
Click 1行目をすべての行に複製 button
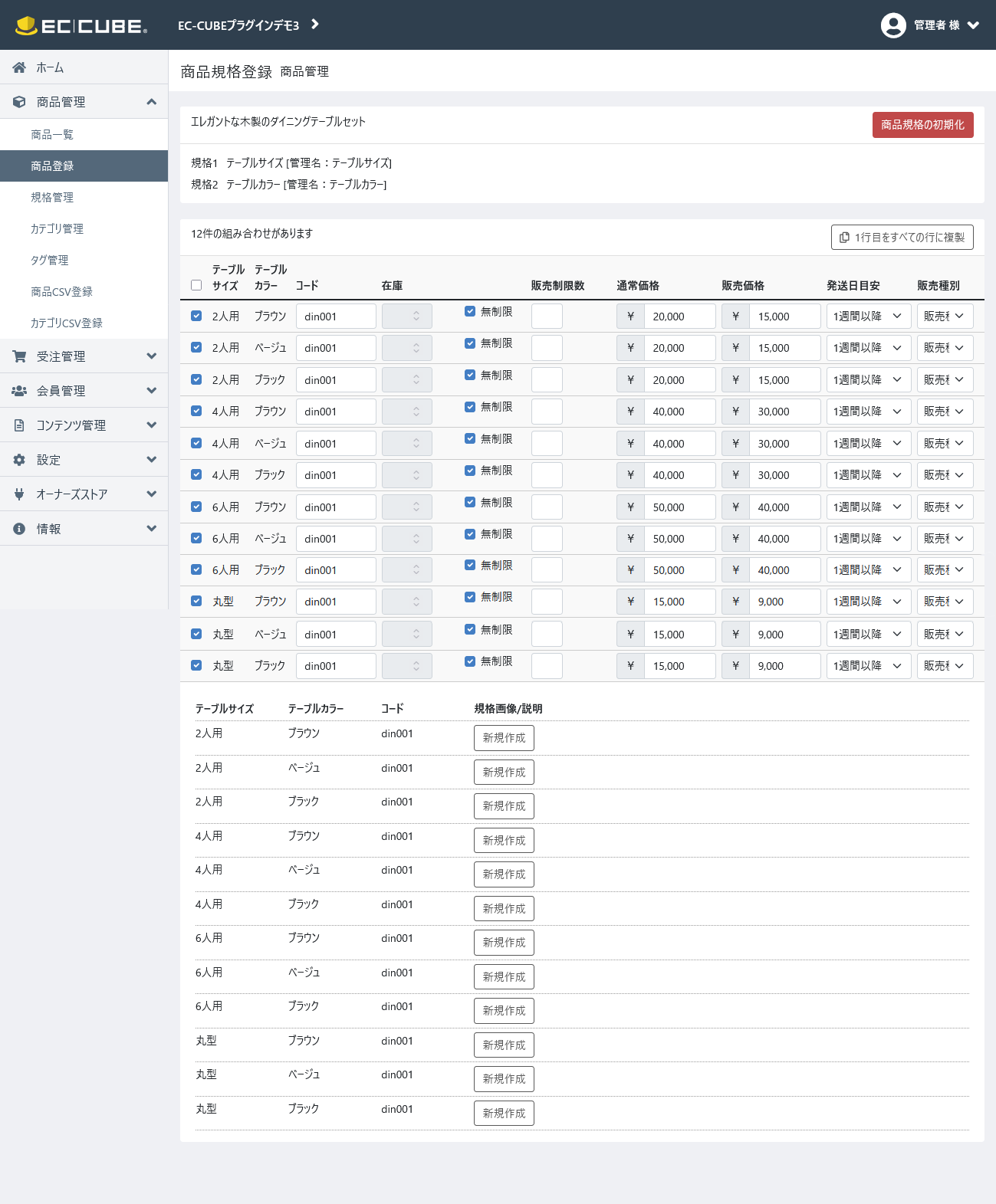pyautogui.click(x=902, y=238)
